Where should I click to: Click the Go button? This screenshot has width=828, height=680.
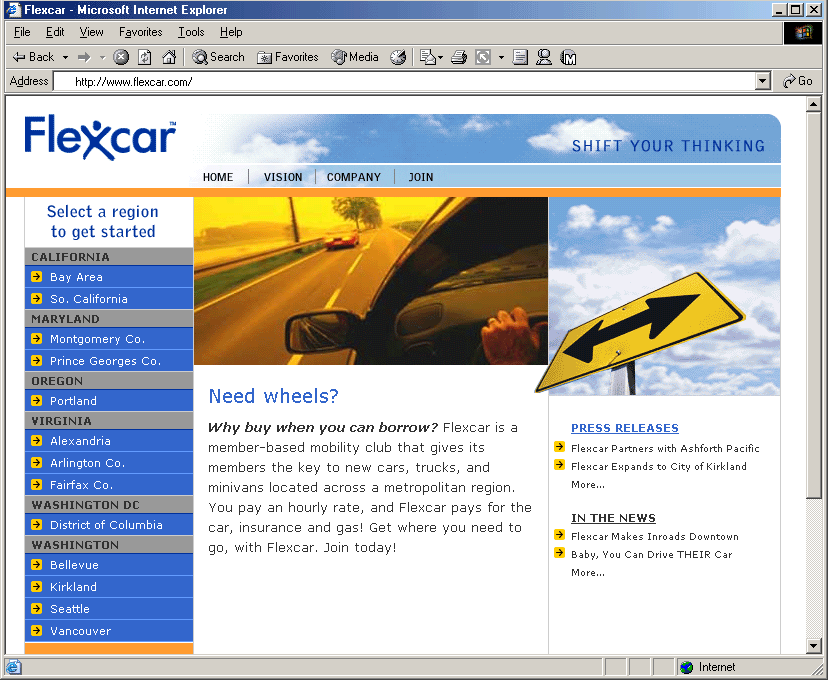[797, 81]
